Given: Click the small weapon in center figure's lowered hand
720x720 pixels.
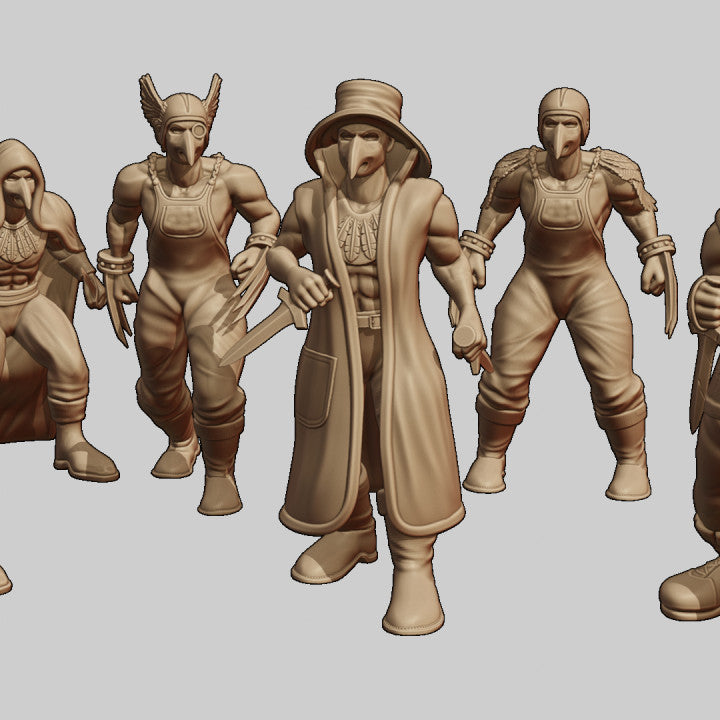Looking at the screenshot, I should click(477, 352).
